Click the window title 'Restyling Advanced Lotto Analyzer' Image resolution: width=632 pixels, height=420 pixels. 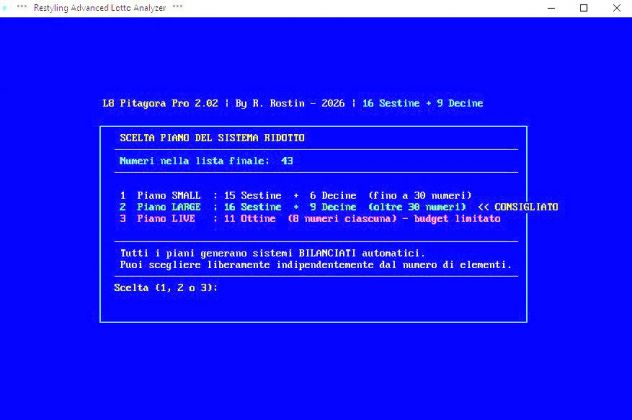click(100, 8)
